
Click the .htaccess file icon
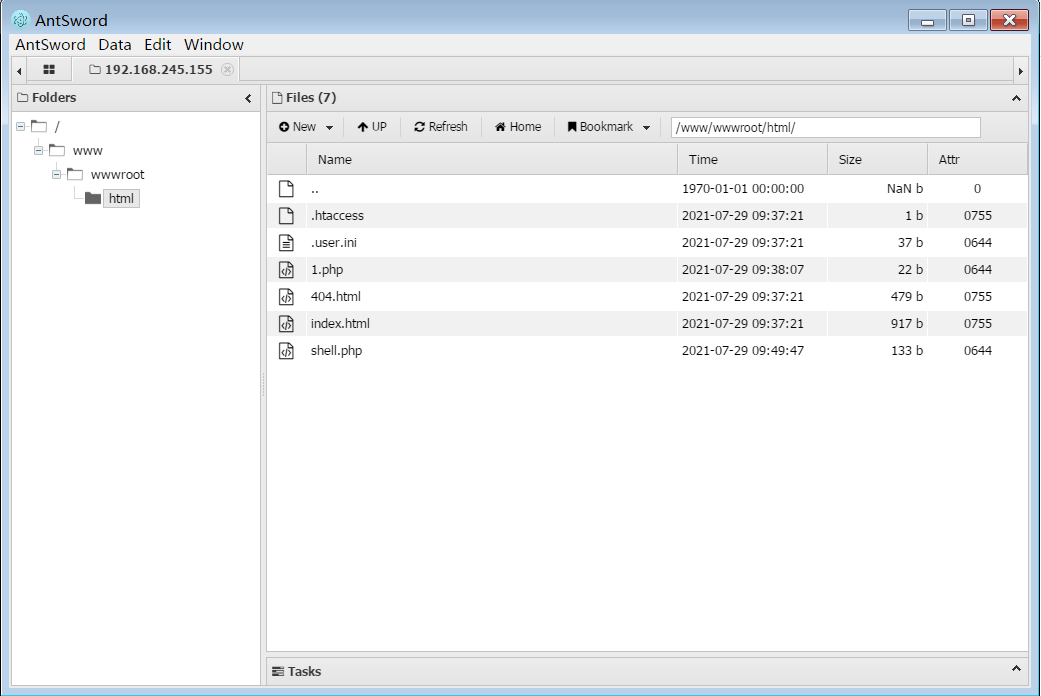click(286, 216)
